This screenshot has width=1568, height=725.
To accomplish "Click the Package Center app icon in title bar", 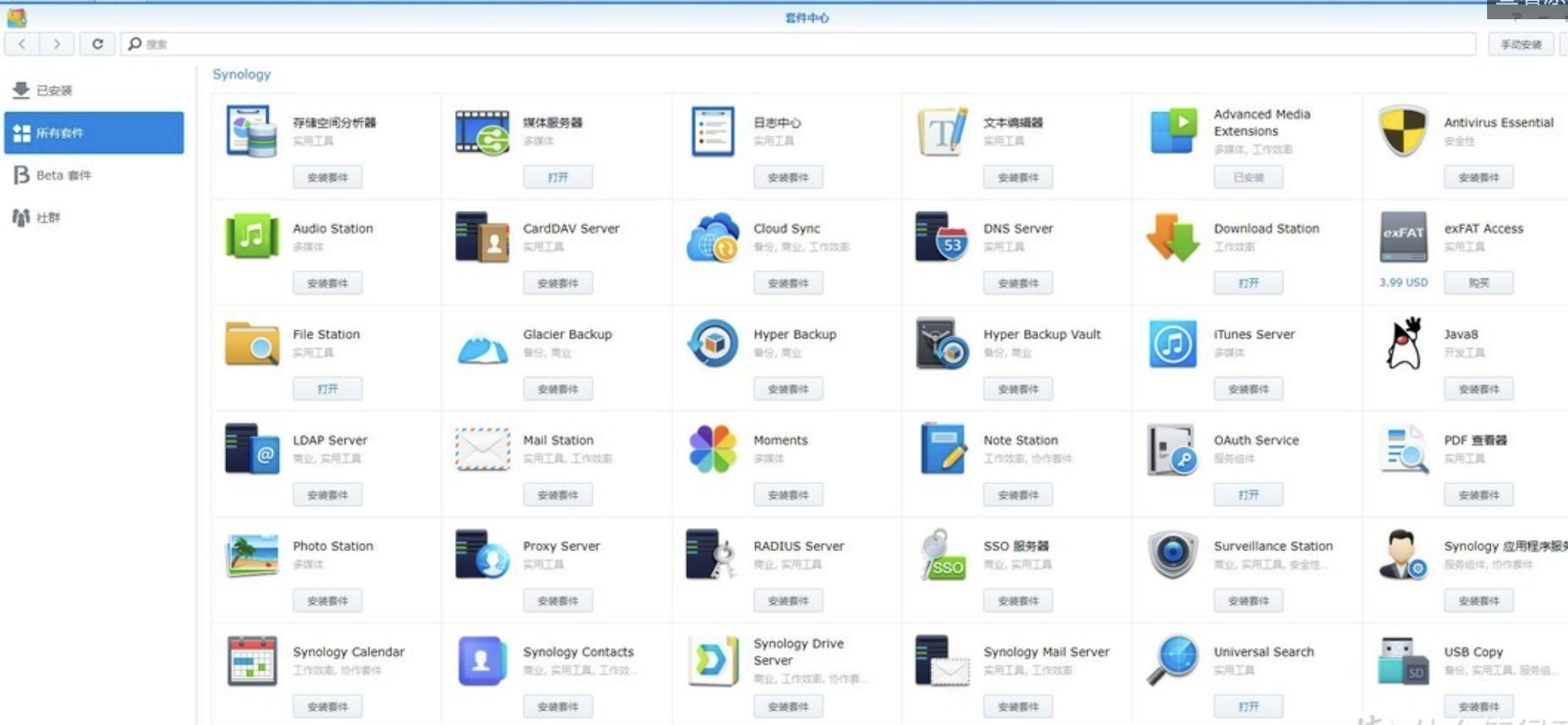I will (x=17, y=18).
